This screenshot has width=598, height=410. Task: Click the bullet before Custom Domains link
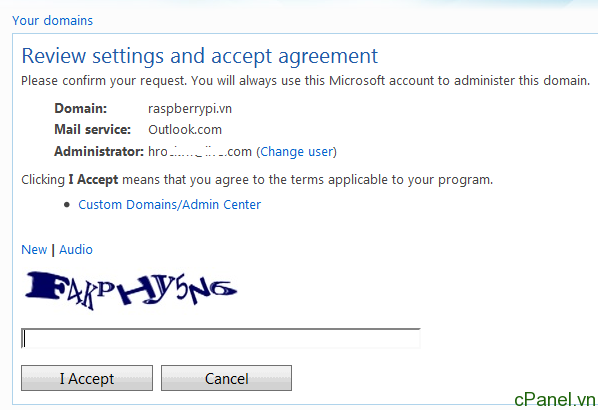[67, 205]
